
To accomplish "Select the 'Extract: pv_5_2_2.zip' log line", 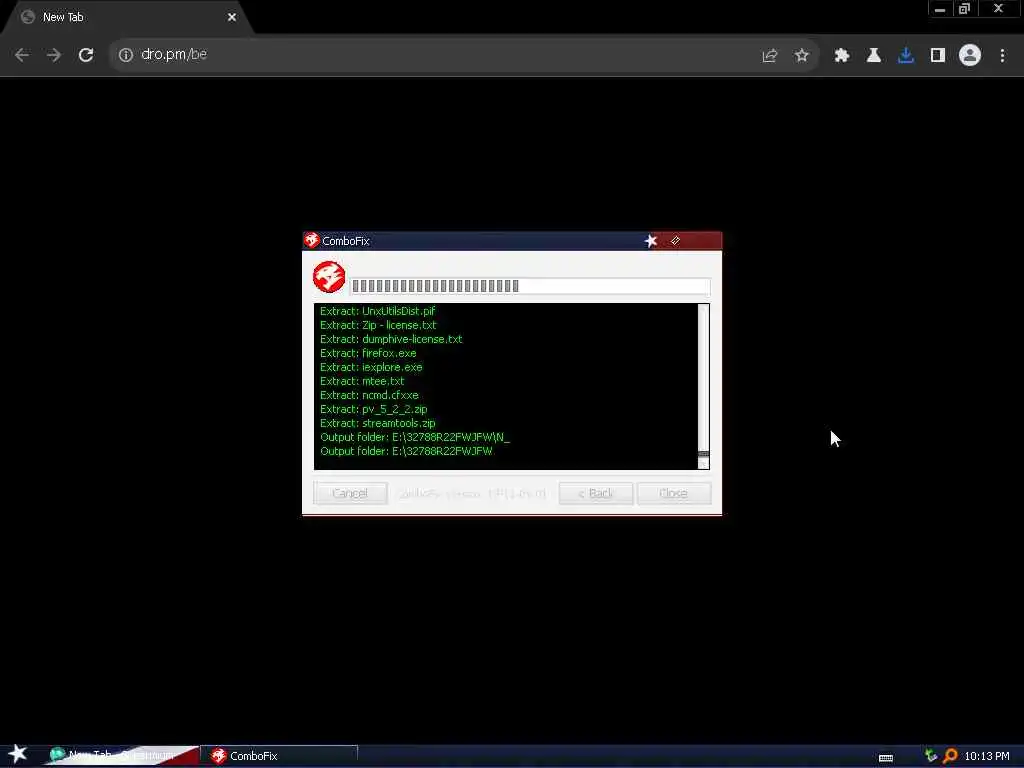I will pyautogui.click(x=374, y=409).
